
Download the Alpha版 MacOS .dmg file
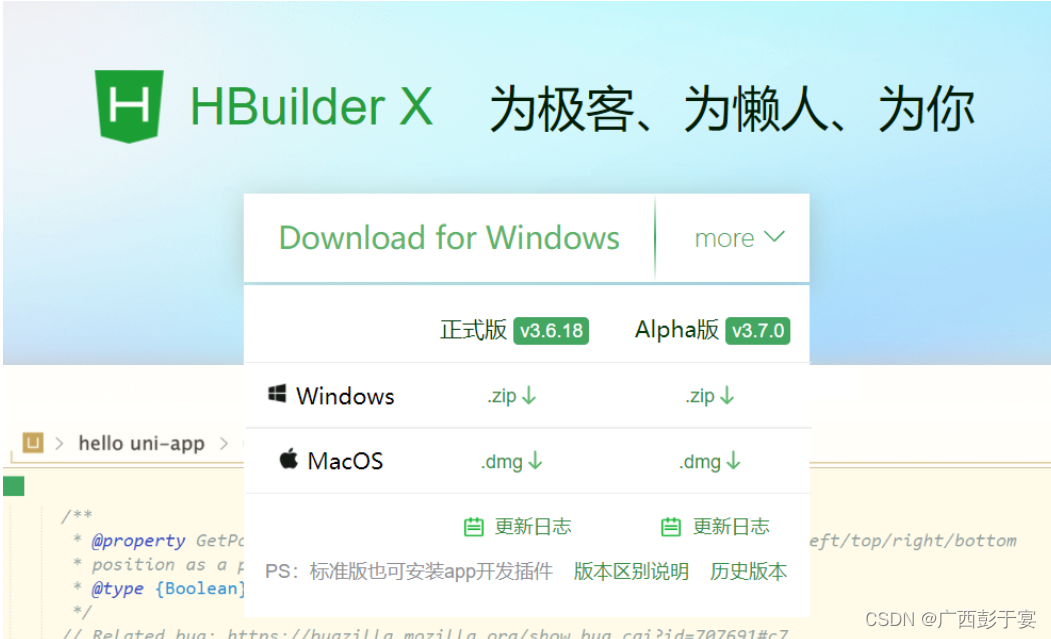click(709, 461)
